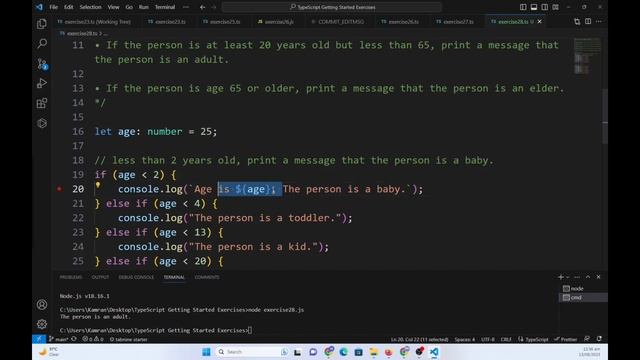Click the Prettier status bar item
This screenshot has width=640, height=360.
566,339
